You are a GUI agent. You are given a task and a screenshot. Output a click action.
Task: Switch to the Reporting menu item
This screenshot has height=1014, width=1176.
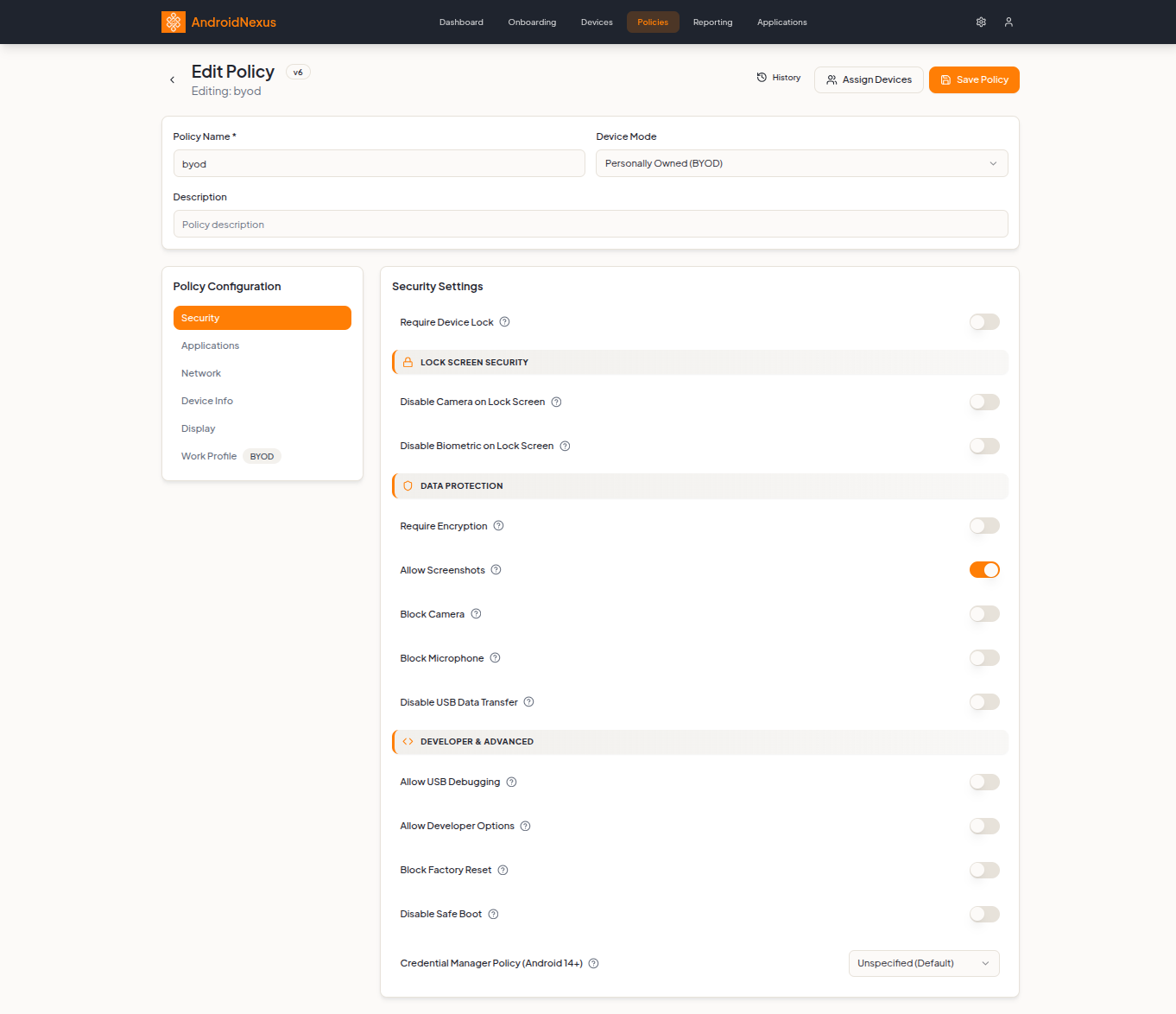click(x=712, y=22)
